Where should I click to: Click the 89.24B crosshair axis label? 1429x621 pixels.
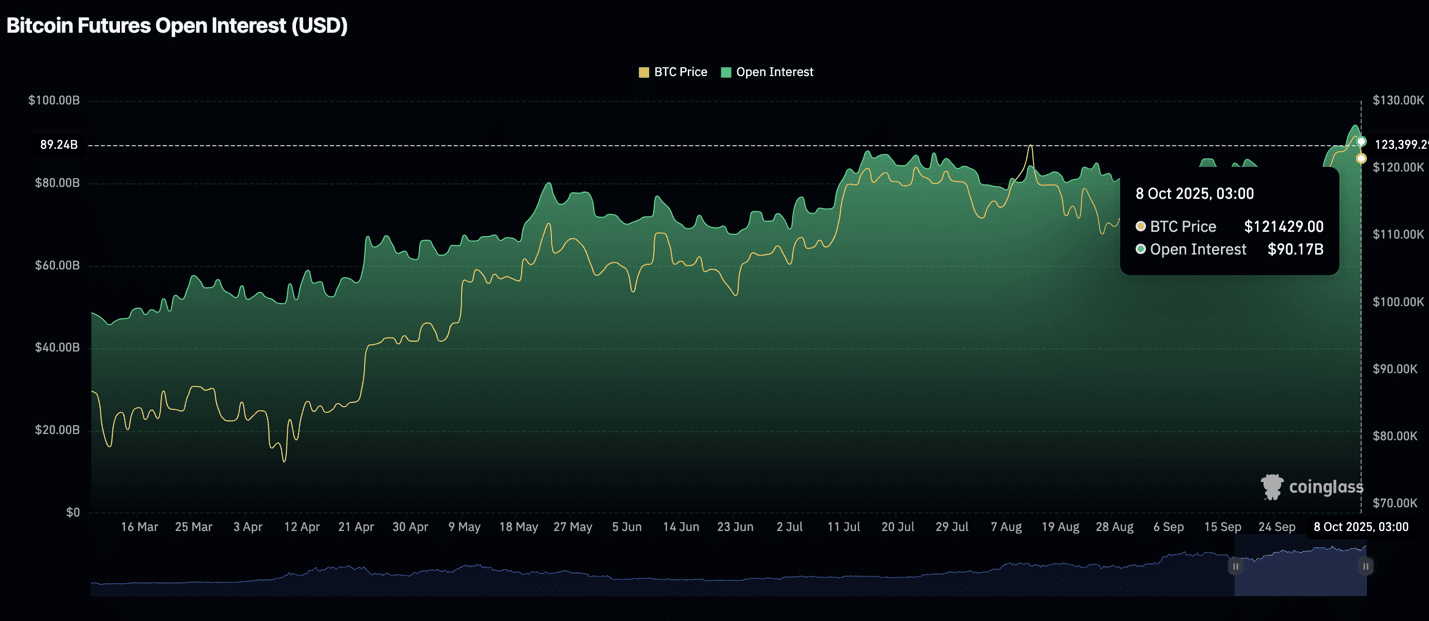59,145
